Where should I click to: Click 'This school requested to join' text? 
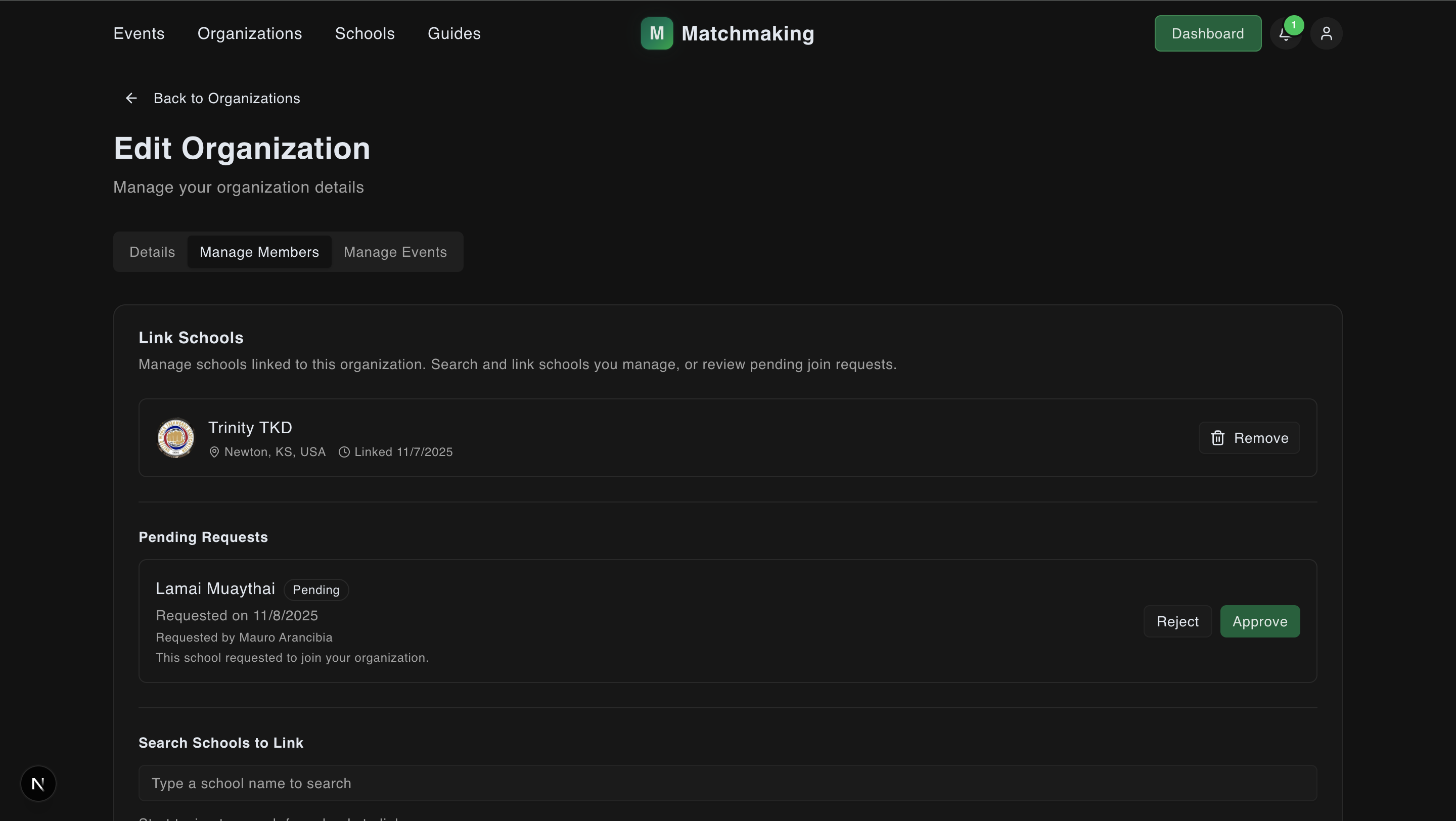[x=292, y=658]
